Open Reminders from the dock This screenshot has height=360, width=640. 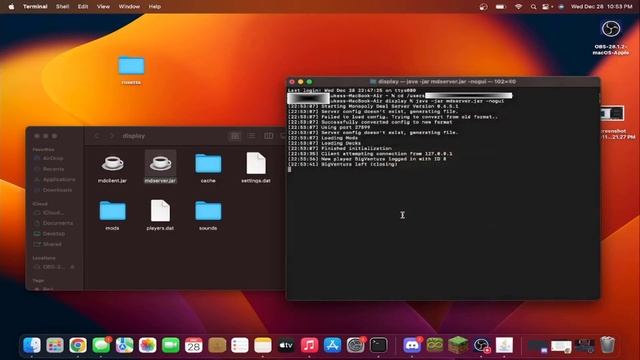240,345
